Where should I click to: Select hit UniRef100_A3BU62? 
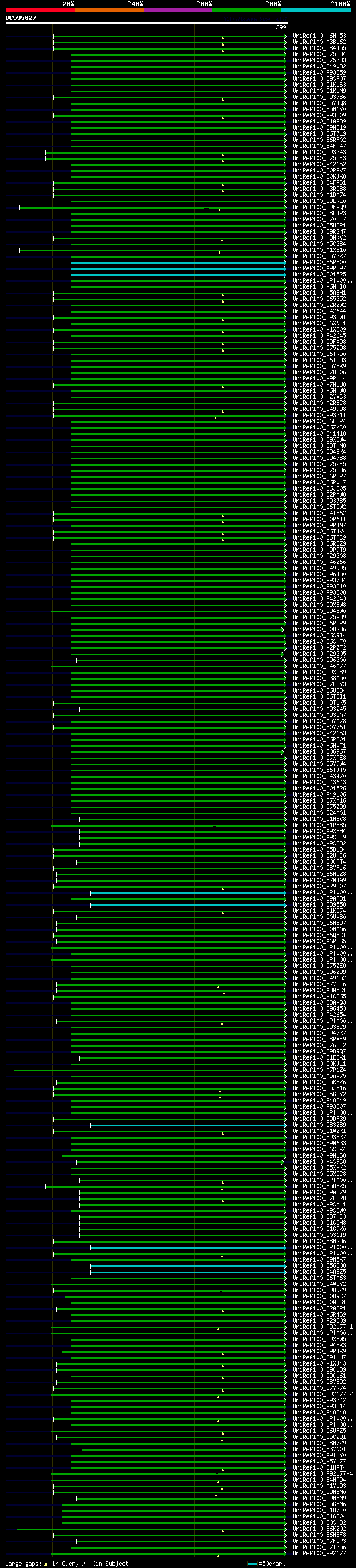(x=319, y=42)
